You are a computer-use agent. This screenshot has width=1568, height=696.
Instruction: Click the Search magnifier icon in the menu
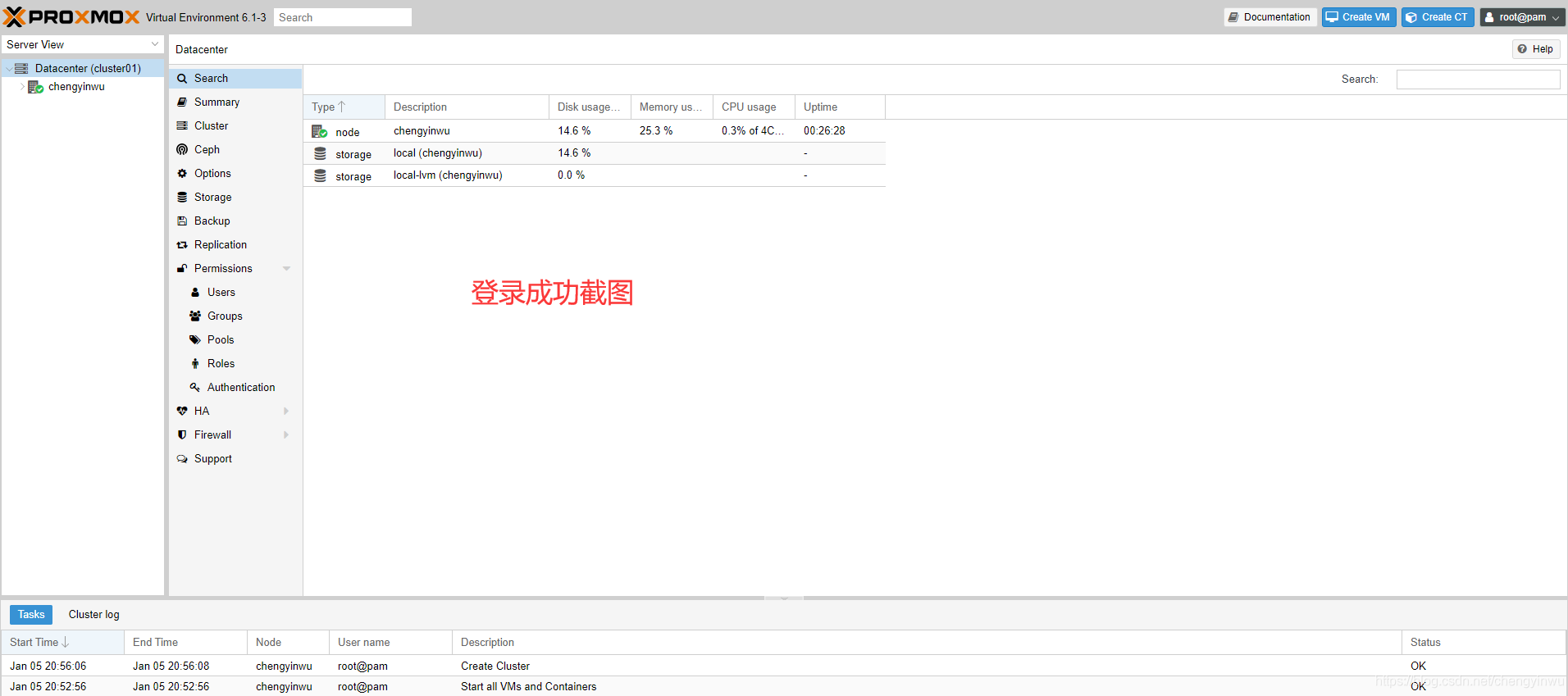[182, 79]
